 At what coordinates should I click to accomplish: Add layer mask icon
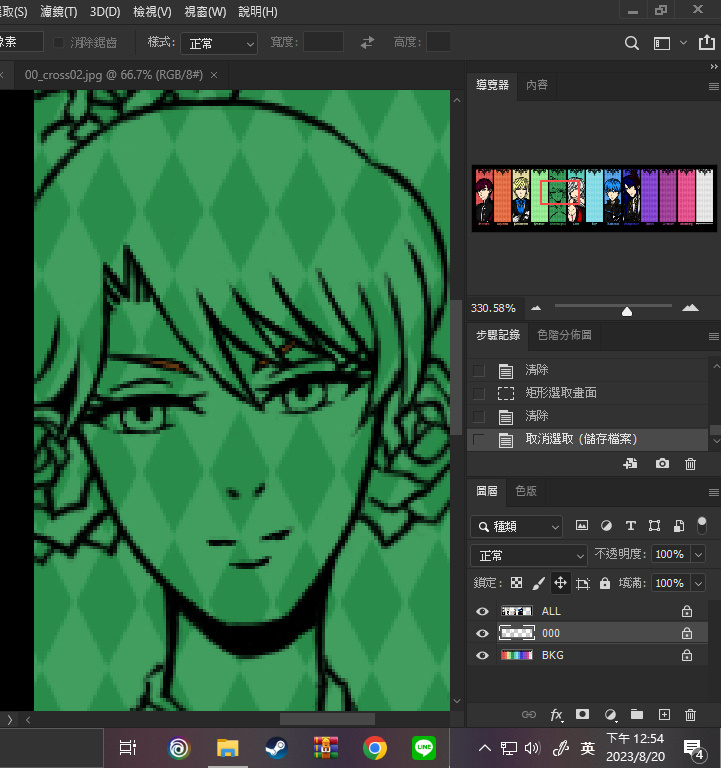tap(582, 714)
